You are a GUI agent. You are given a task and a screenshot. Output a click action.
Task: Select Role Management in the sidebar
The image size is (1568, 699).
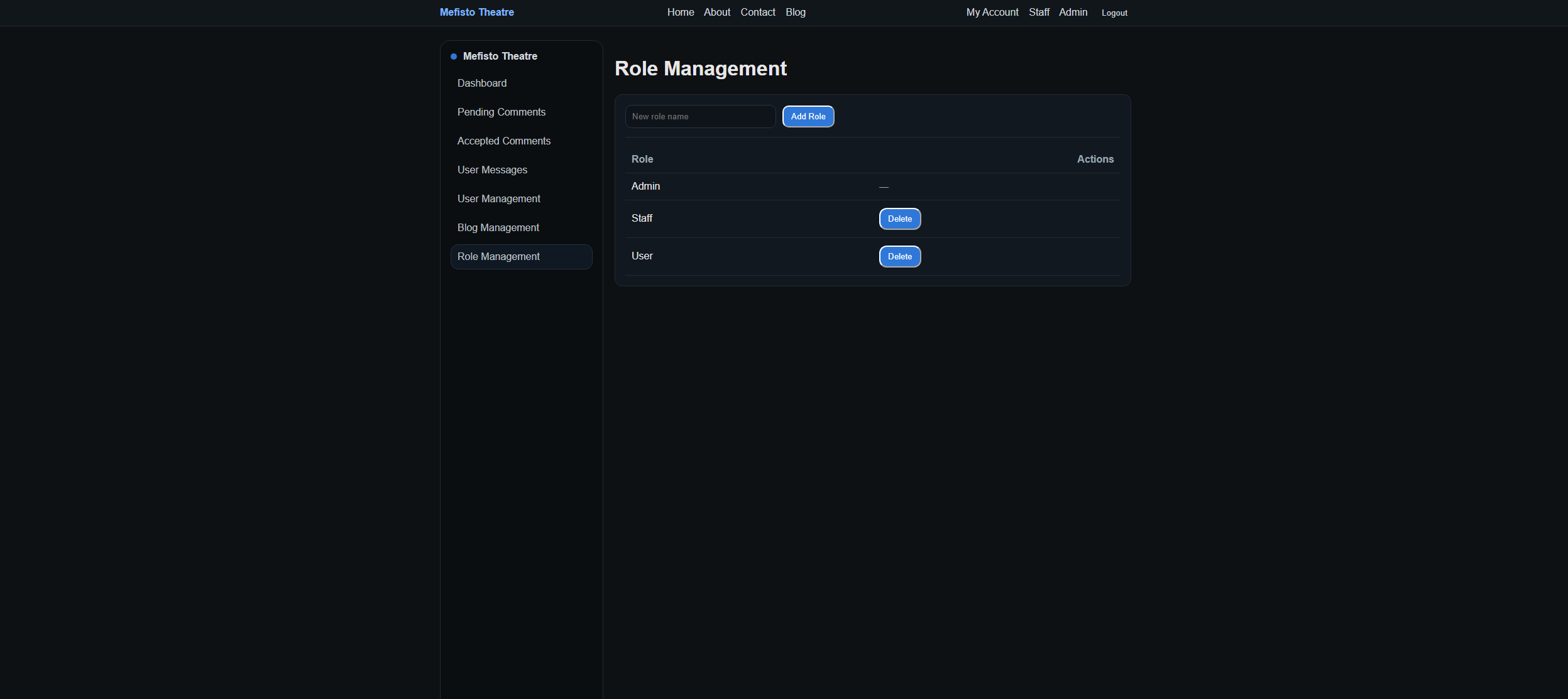(498, 256)
